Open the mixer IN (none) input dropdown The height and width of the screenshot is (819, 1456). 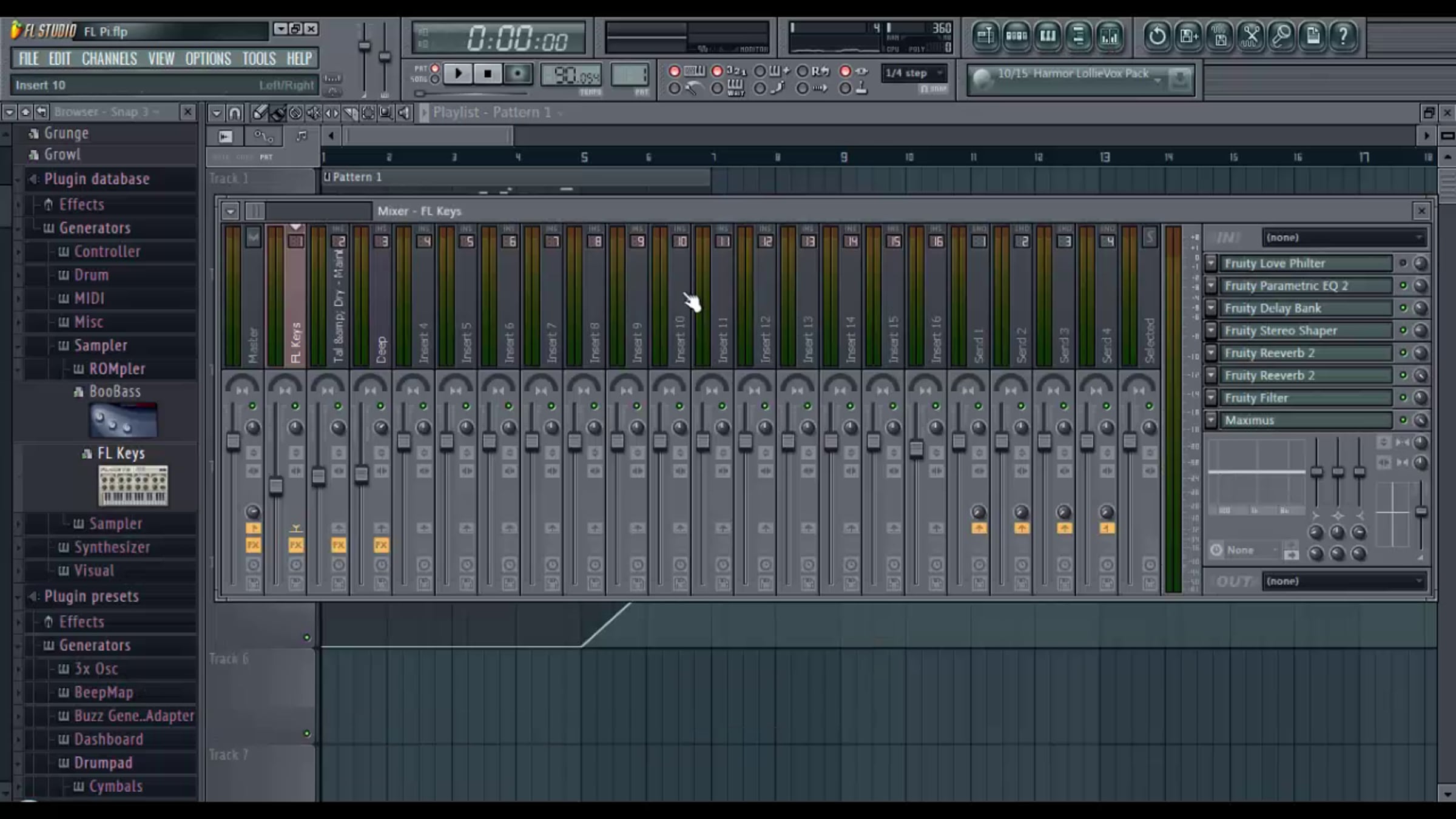[x=1344, y=238]
